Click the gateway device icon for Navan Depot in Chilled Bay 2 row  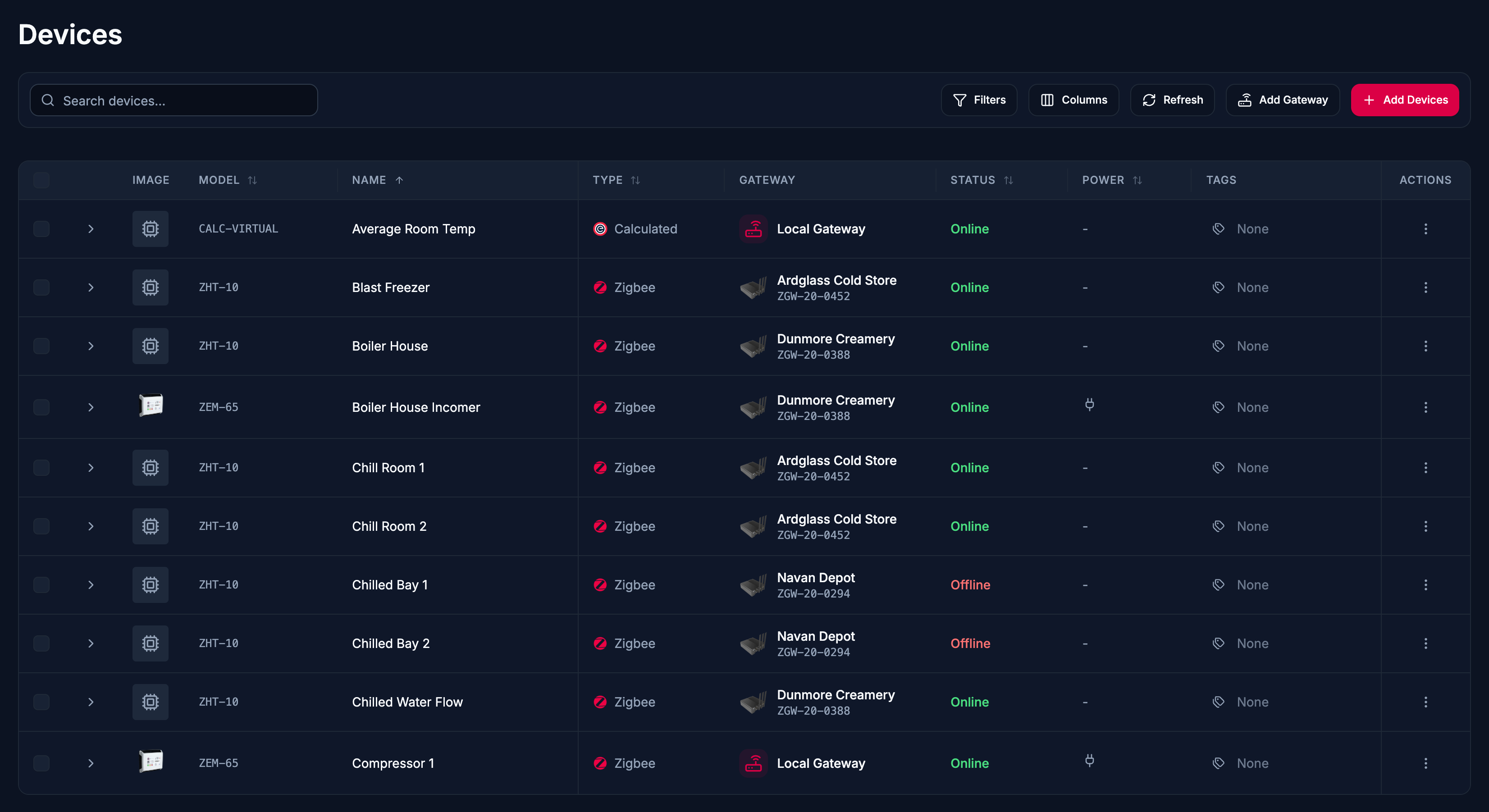coord(753,643)
